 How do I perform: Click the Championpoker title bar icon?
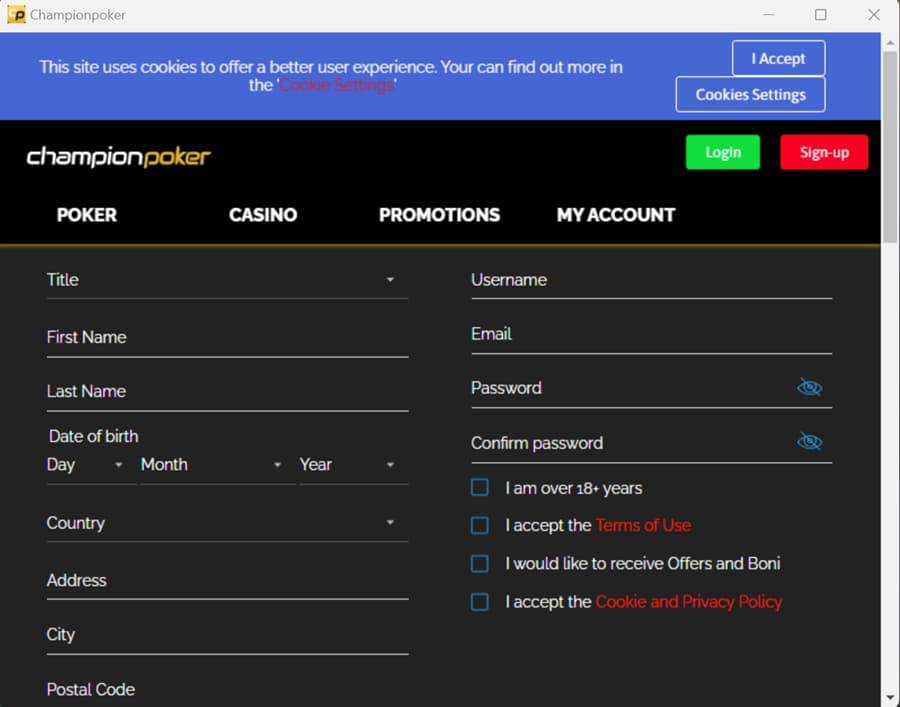pyautogui.click(x=15, y=15)
